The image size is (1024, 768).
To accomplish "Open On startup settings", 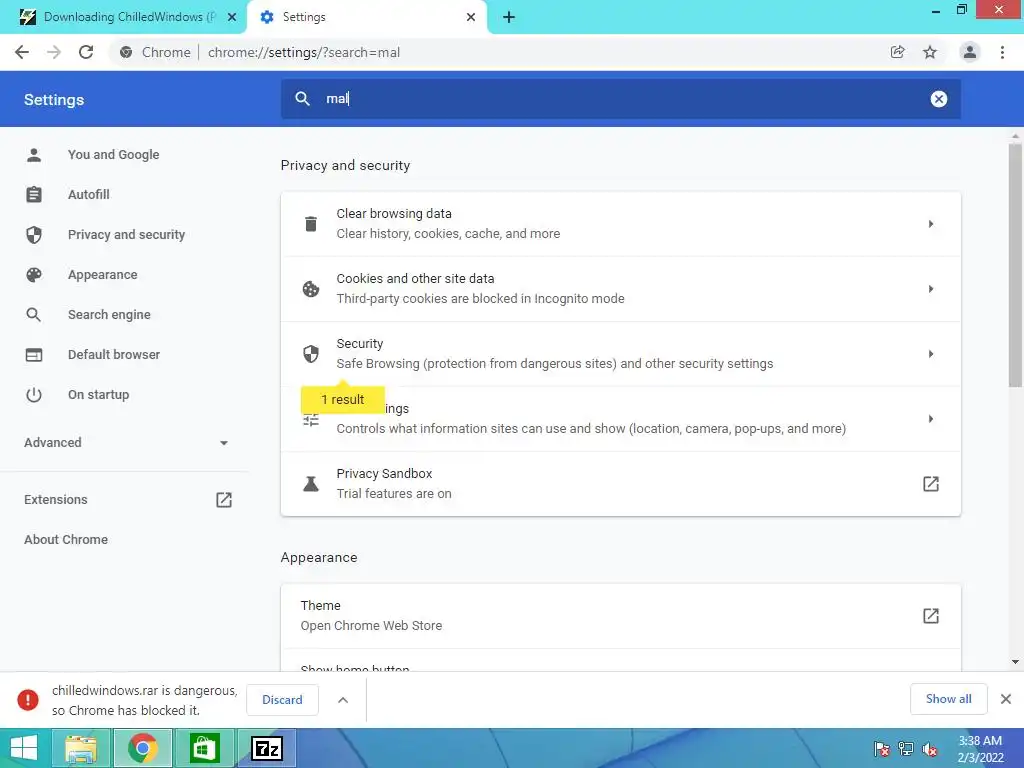I will point(99,394).
